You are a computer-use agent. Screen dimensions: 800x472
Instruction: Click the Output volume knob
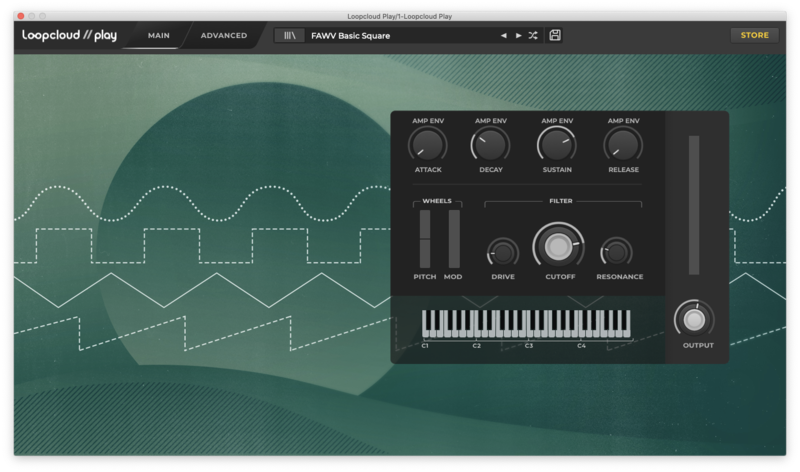coord(693,319)
